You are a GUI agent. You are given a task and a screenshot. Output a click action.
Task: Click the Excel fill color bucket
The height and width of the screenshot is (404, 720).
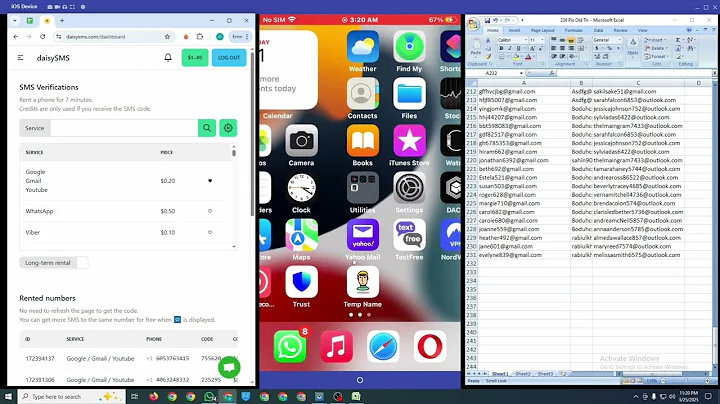click(516, 56)
